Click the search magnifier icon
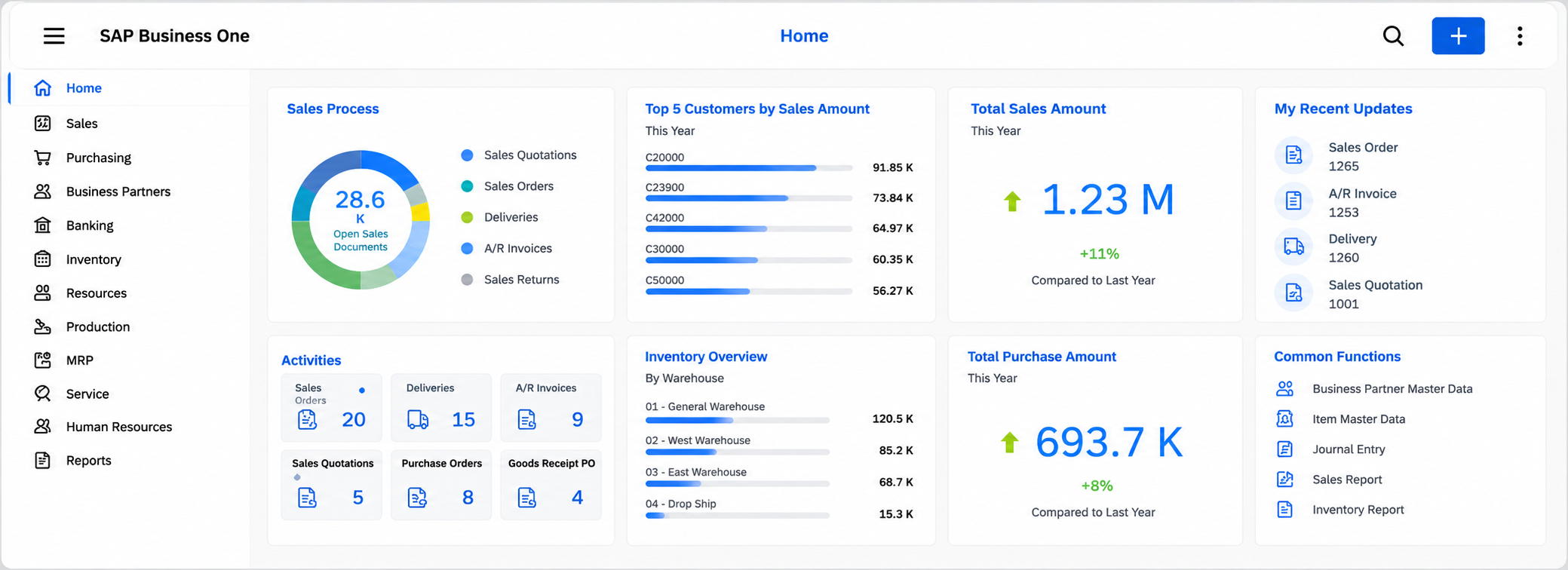The image size is (1568, 570). (x=1393, y=35)
